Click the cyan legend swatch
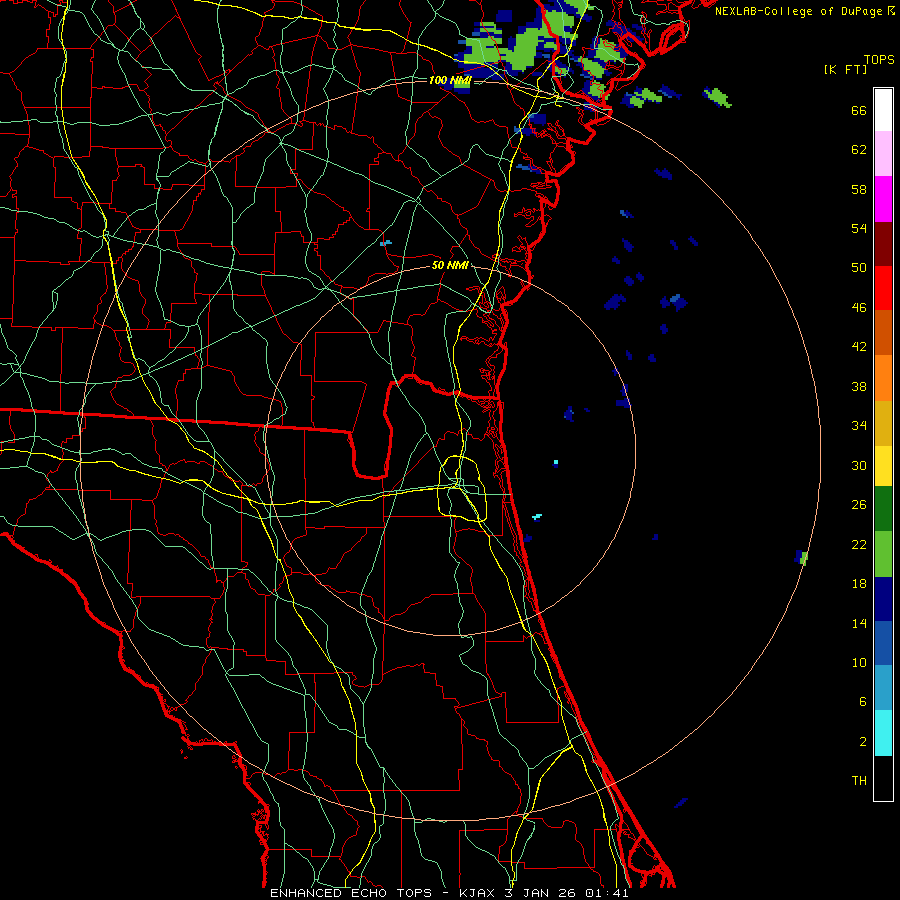900x900 pixels. [883, 733]
